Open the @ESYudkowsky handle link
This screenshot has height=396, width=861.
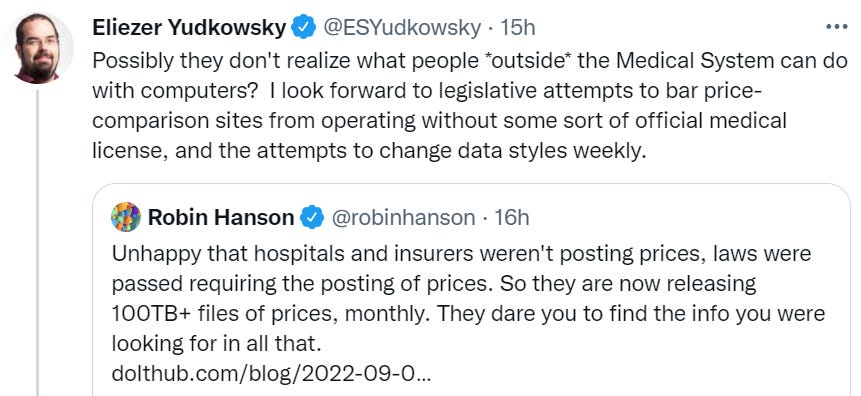point(401,27)
